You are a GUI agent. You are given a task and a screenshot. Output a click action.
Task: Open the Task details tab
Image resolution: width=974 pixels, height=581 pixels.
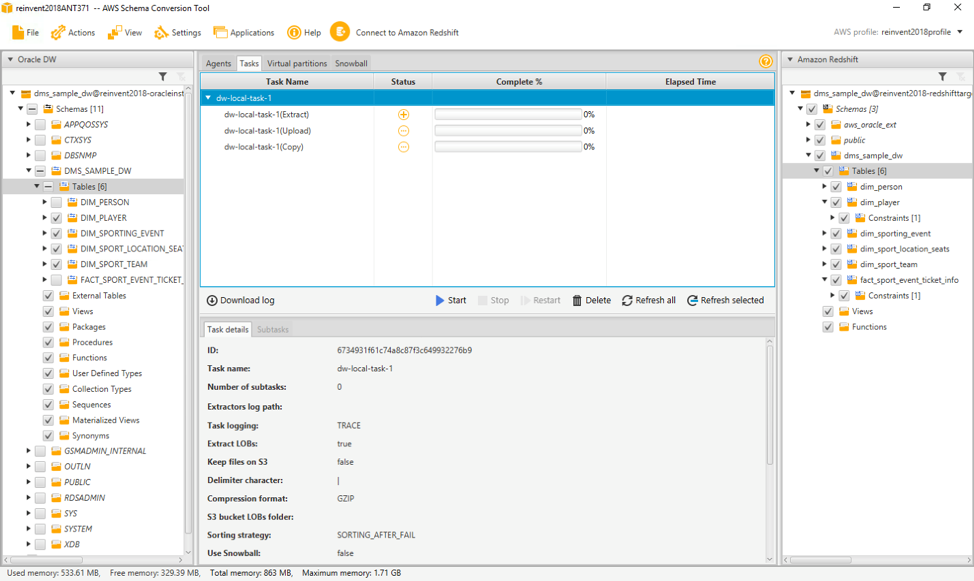tap(228, 329)
